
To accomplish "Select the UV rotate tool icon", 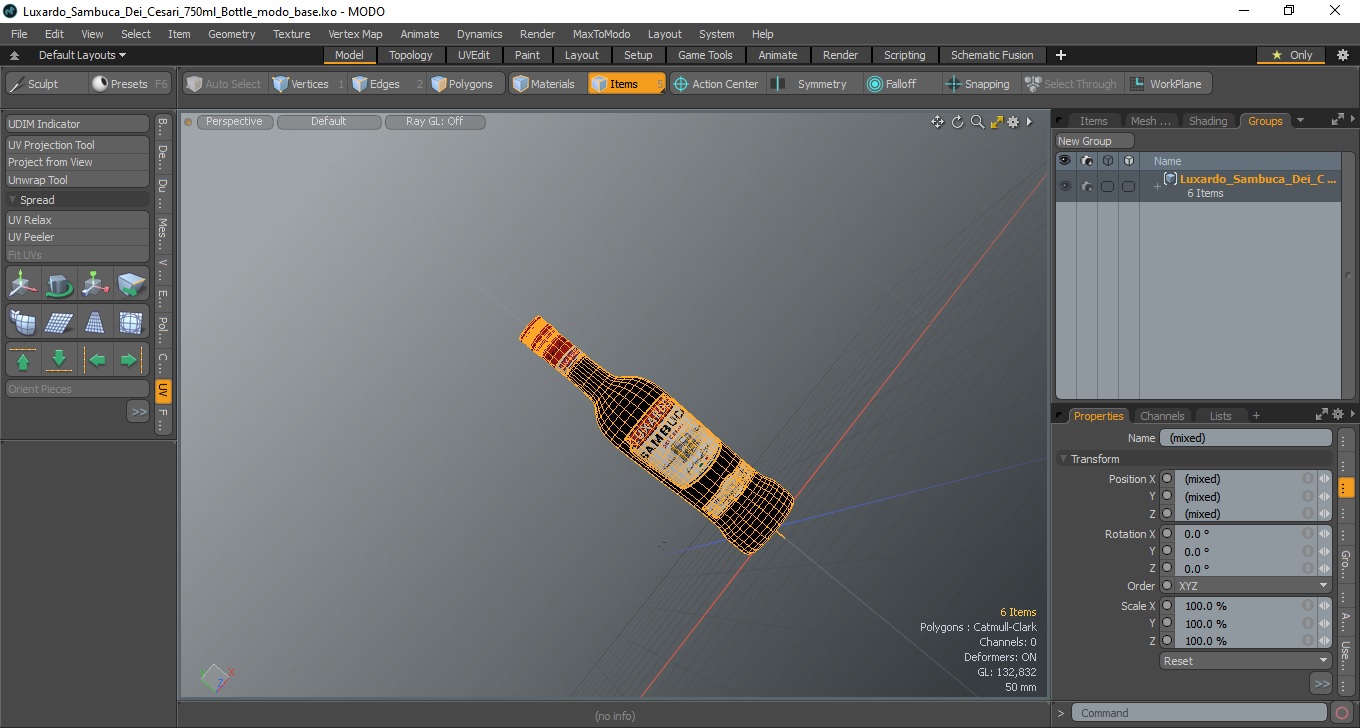I will pyautogui.click(x=60, y=285).
